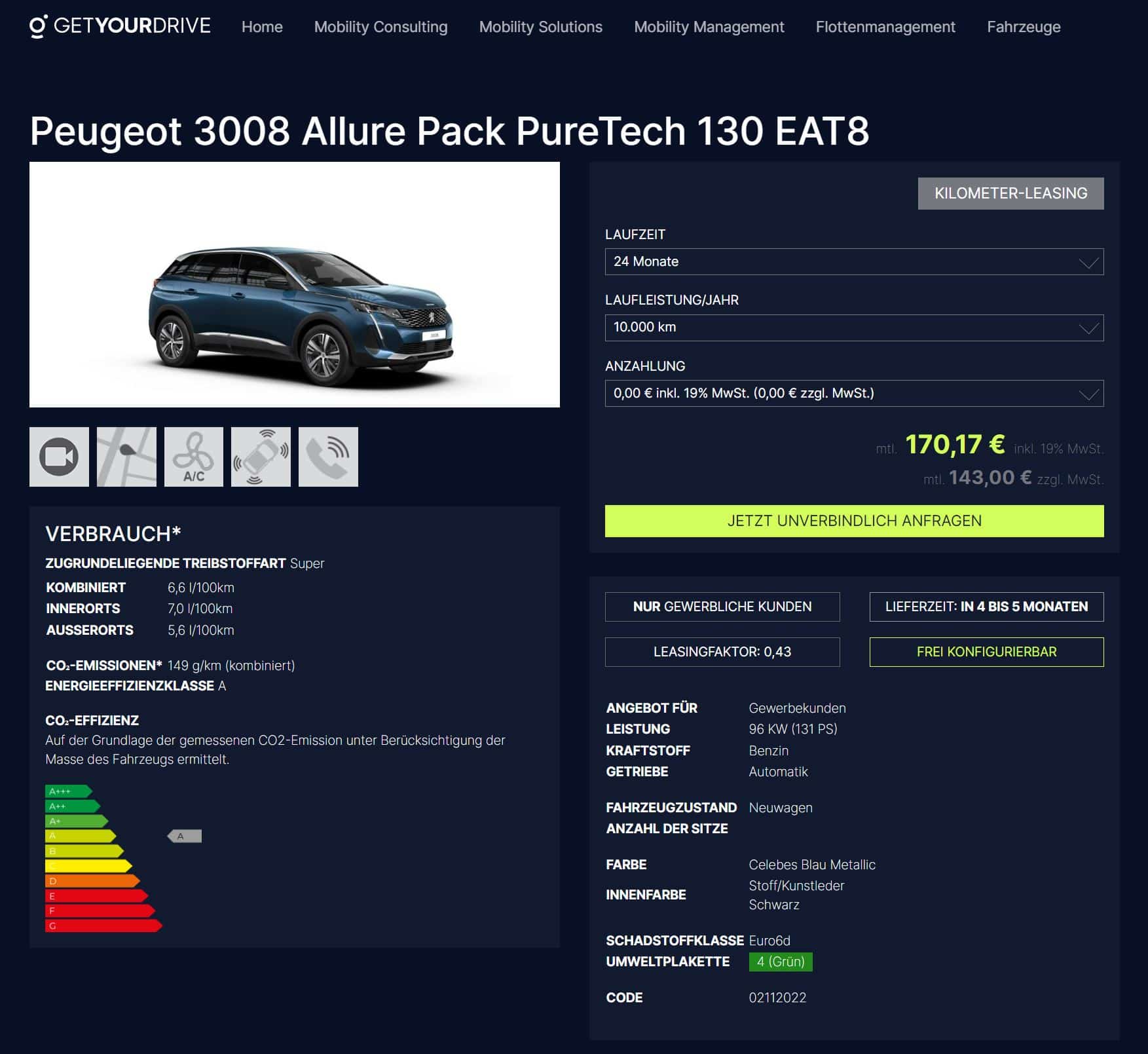Viewport: 1148px width, 1054px height.
Task: Click Nur gewerbliche Kunden badge
Action: point(722,607)
